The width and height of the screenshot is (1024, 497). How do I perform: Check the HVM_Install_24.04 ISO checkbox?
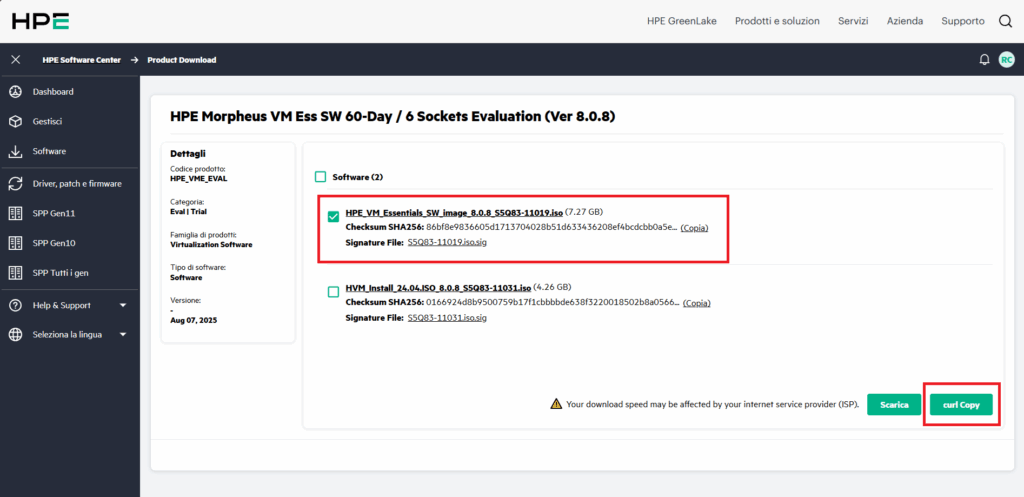pyautogui.click(x=334, y=292)
